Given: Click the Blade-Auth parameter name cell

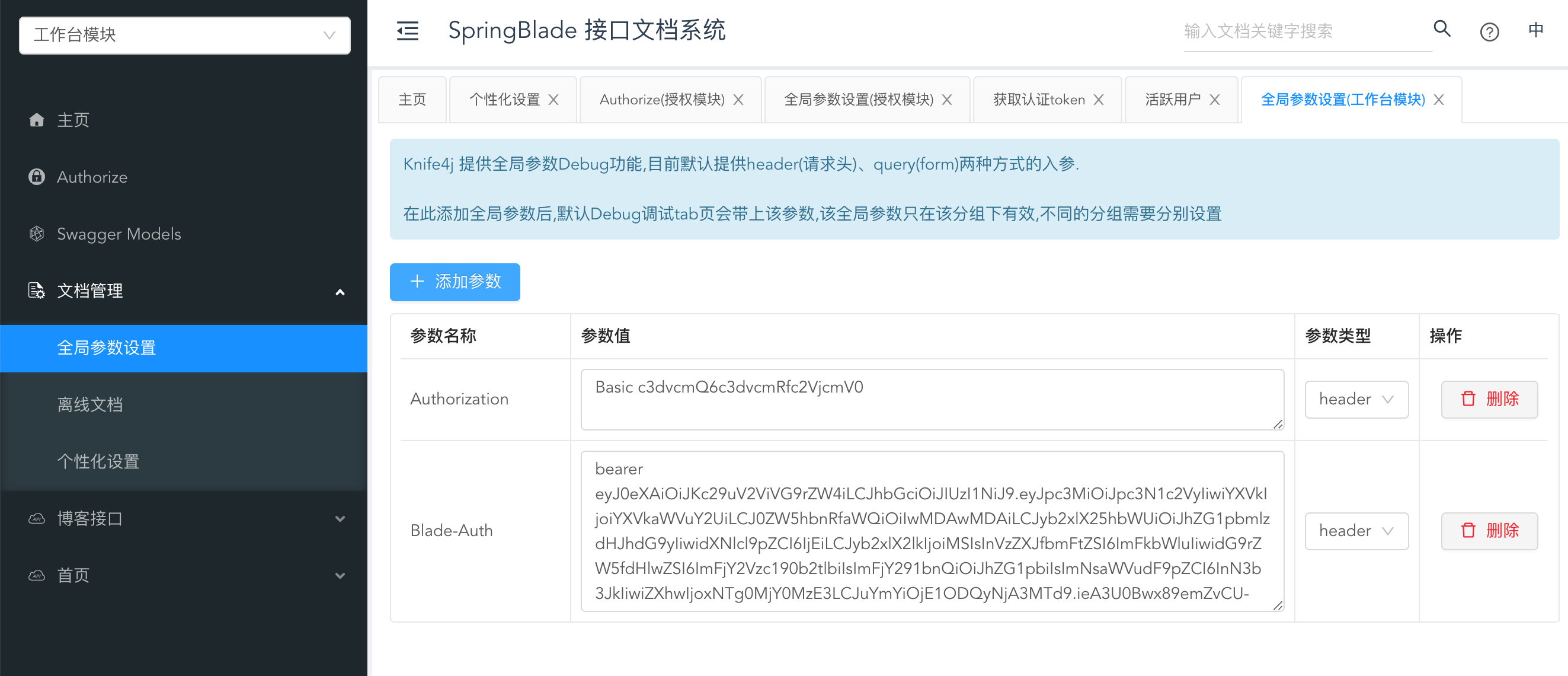Looking at the screenshot, I should point(485,531).
